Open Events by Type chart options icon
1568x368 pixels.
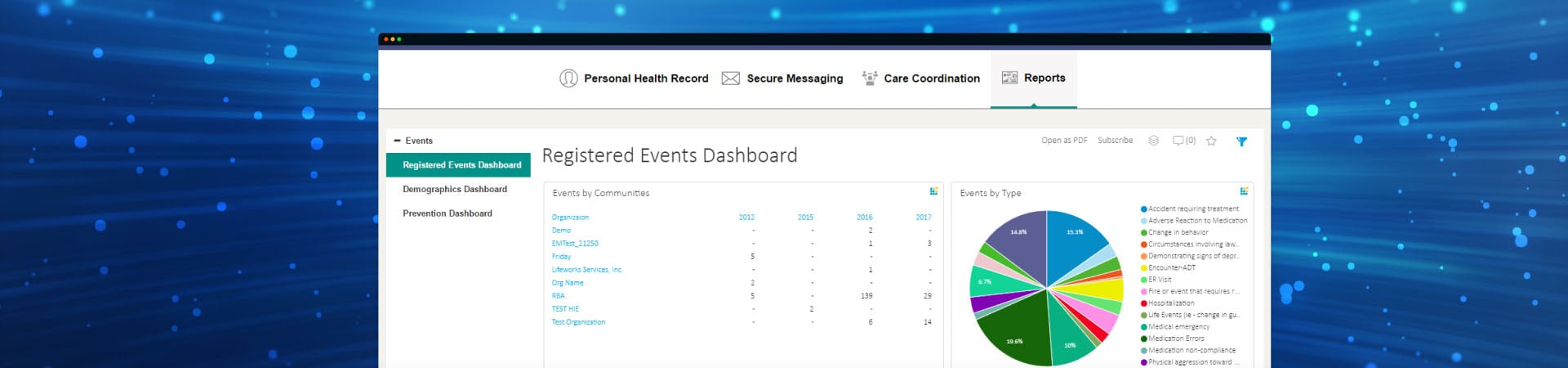pos(1244,191)
